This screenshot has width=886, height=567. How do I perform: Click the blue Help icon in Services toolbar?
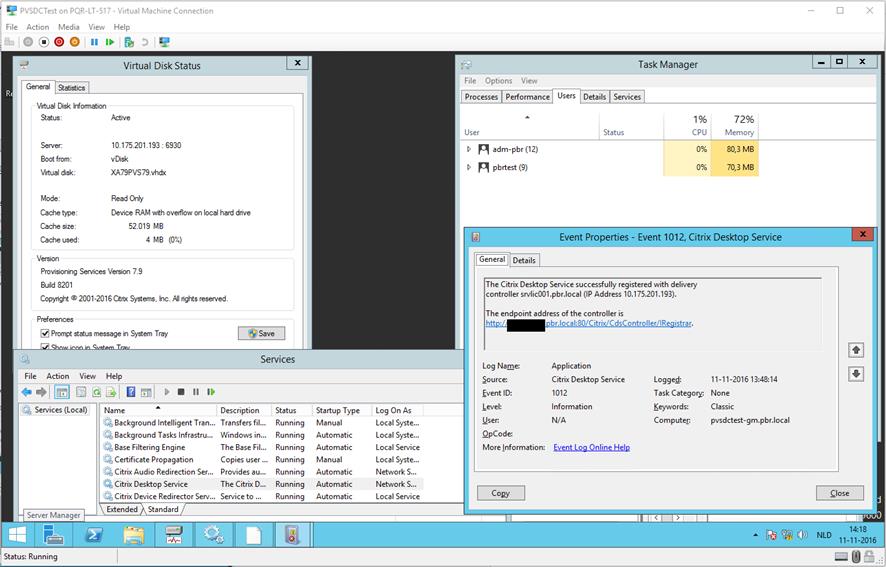pos(131,392)
